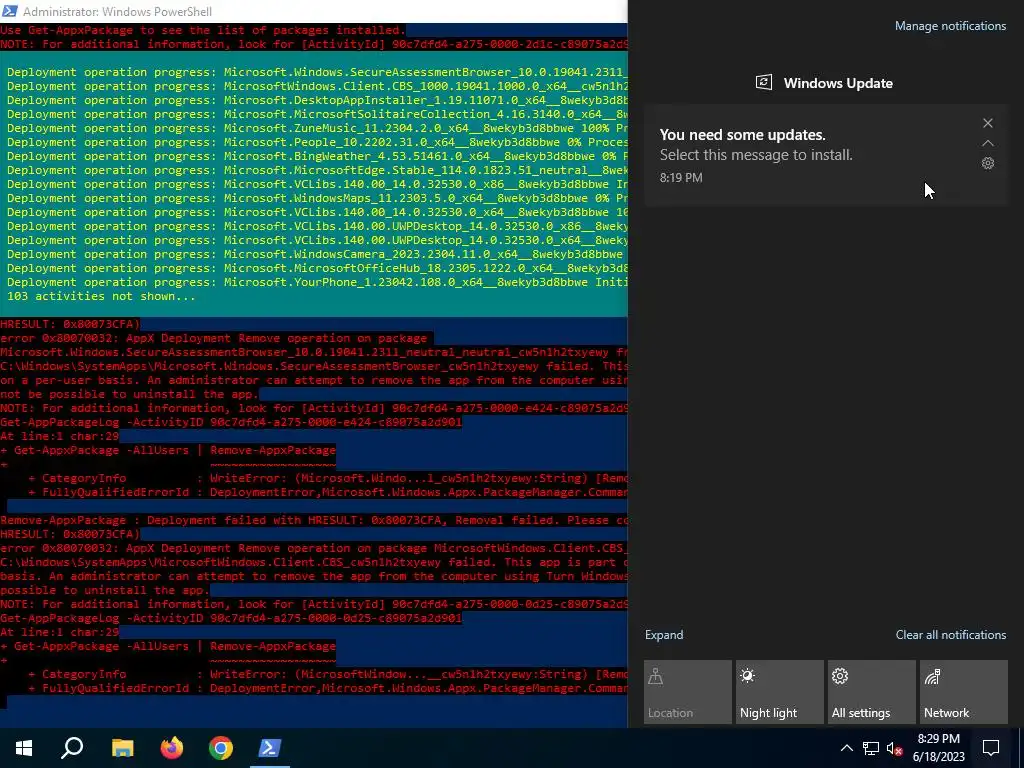Click the MicrosoftSolitaireCollection progress line
This screenshot has width=1024, height=768.
(x=317, y=114)
